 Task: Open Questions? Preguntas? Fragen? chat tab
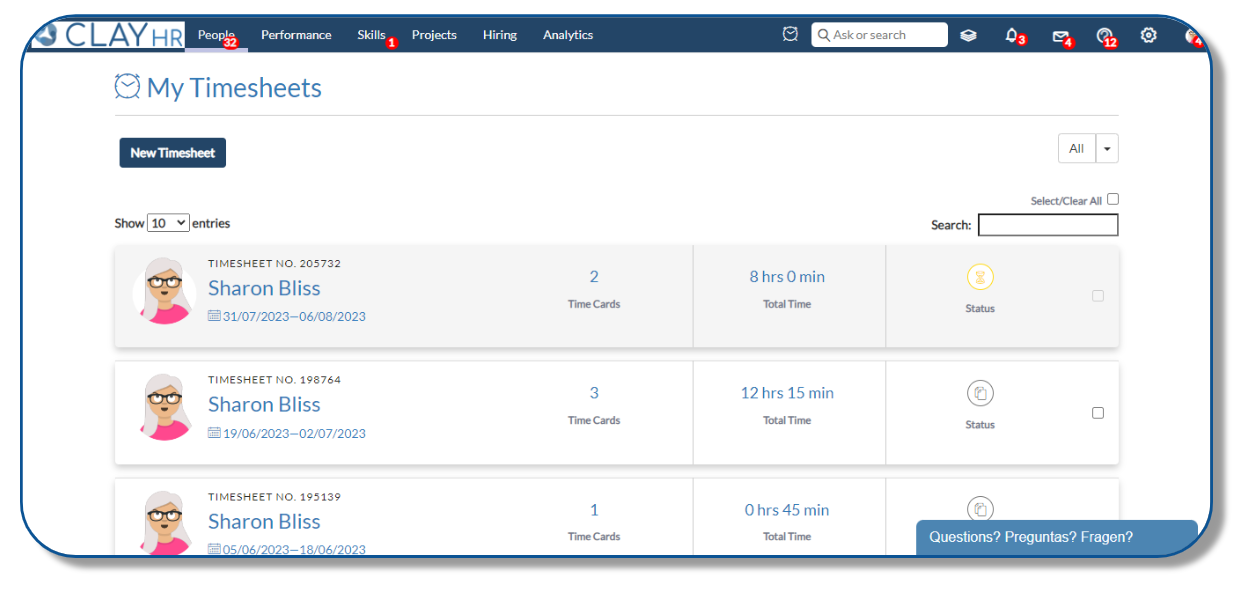click(x=1057, y=537)
